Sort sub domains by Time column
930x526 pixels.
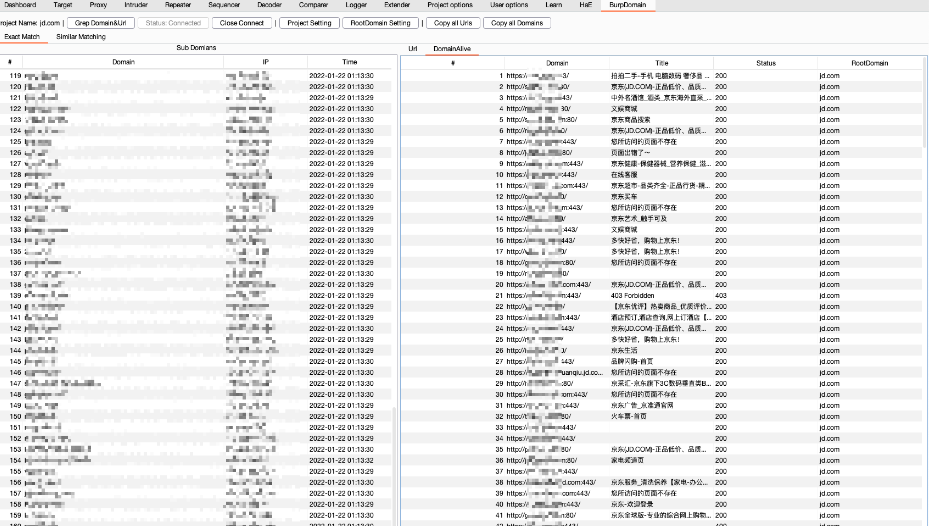pos(349,62)
